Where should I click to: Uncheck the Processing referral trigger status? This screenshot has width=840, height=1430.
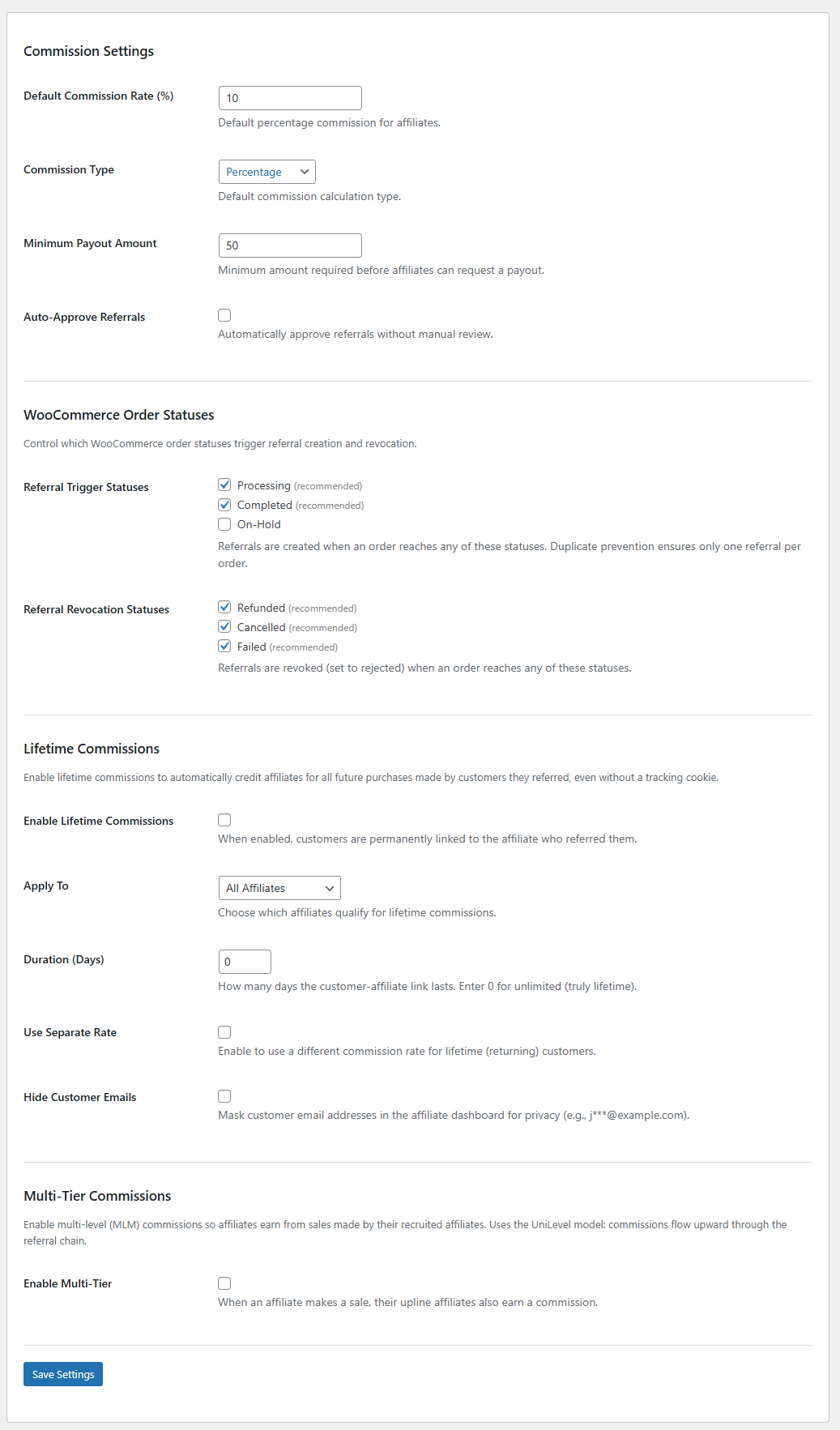point(224,484)
